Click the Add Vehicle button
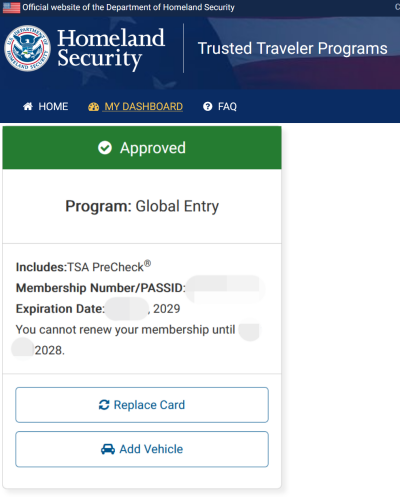 tap(142, 449)
